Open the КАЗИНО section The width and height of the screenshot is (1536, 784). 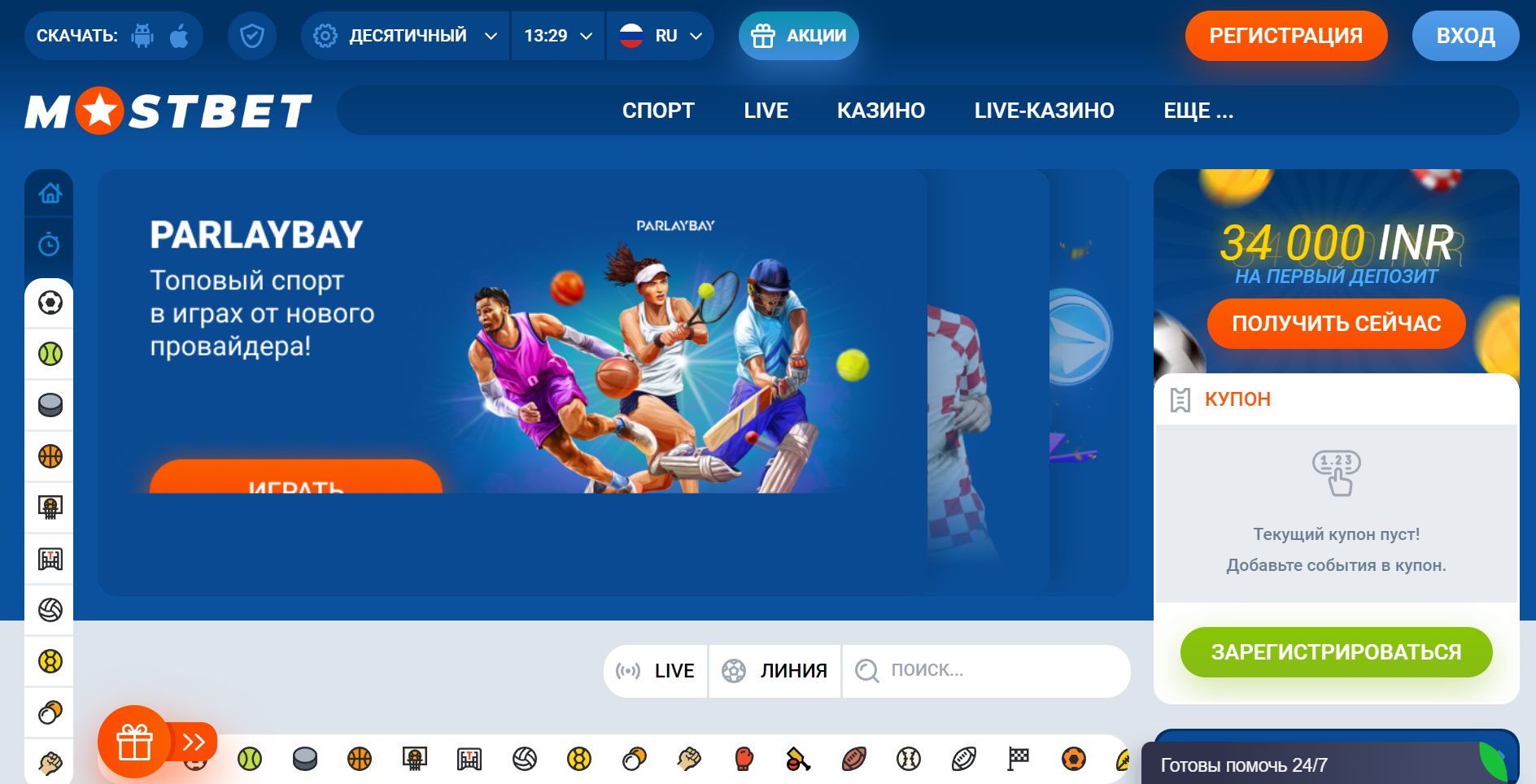[x=881, y=111]
